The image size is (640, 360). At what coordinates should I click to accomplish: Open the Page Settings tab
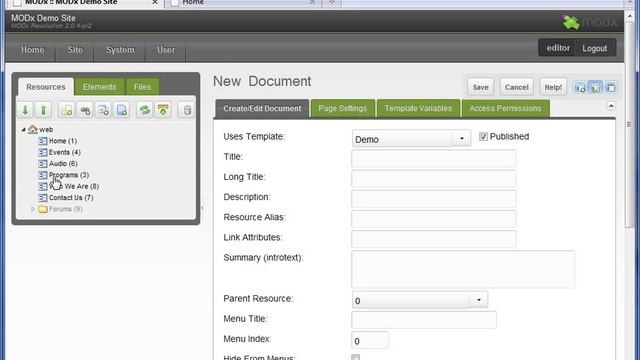342,109
